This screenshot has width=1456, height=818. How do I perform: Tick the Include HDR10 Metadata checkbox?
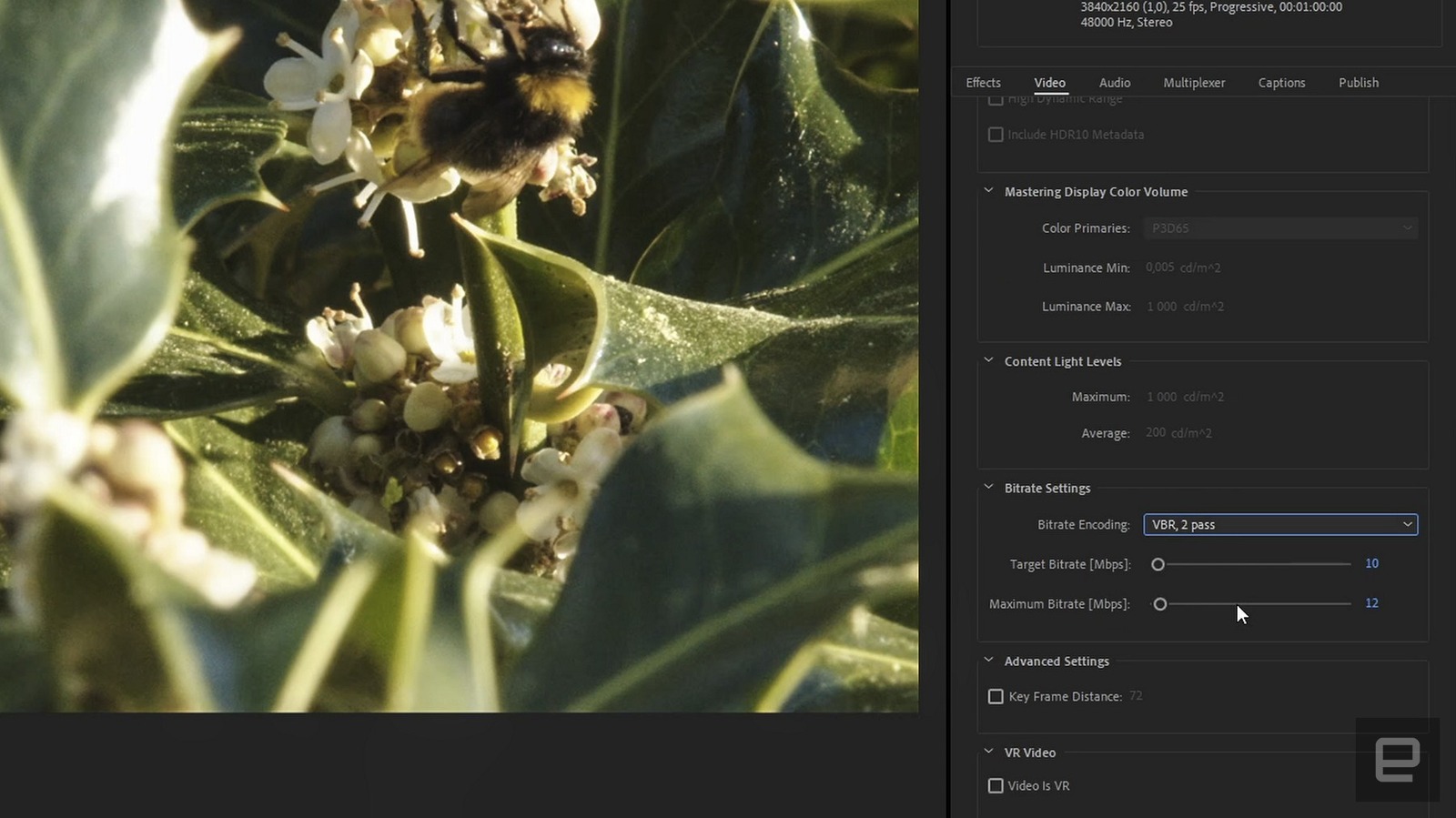(x=996, y=135)
